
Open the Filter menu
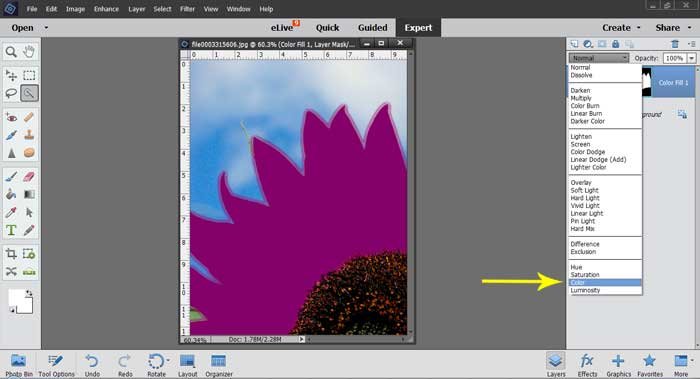(187, 9)
